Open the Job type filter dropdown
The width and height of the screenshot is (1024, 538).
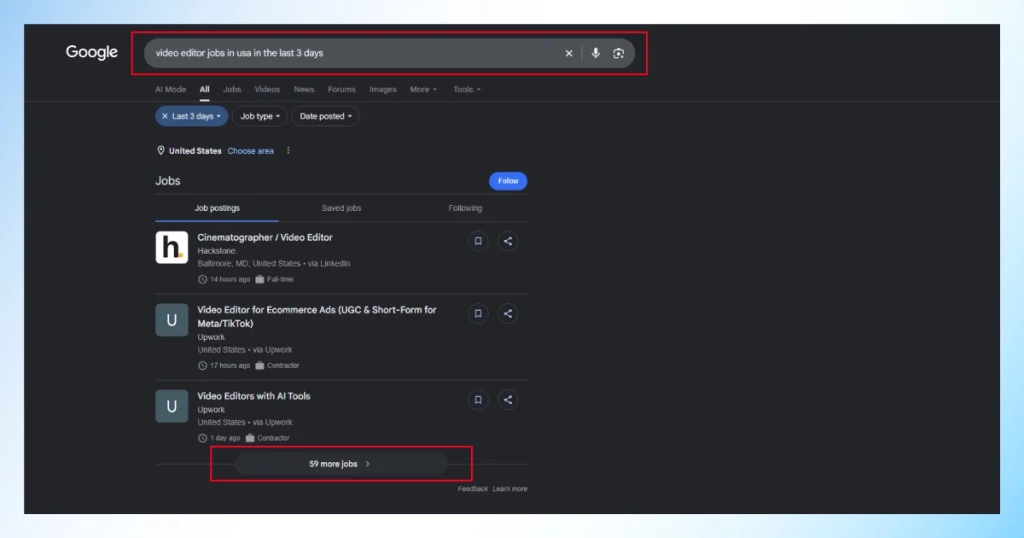259,116
